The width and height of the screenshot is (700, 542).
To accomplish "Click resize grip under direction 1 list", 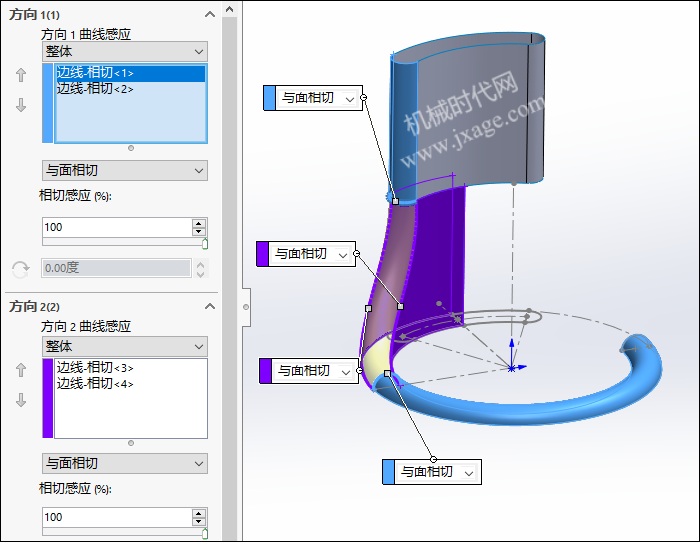I will [131, 148].
